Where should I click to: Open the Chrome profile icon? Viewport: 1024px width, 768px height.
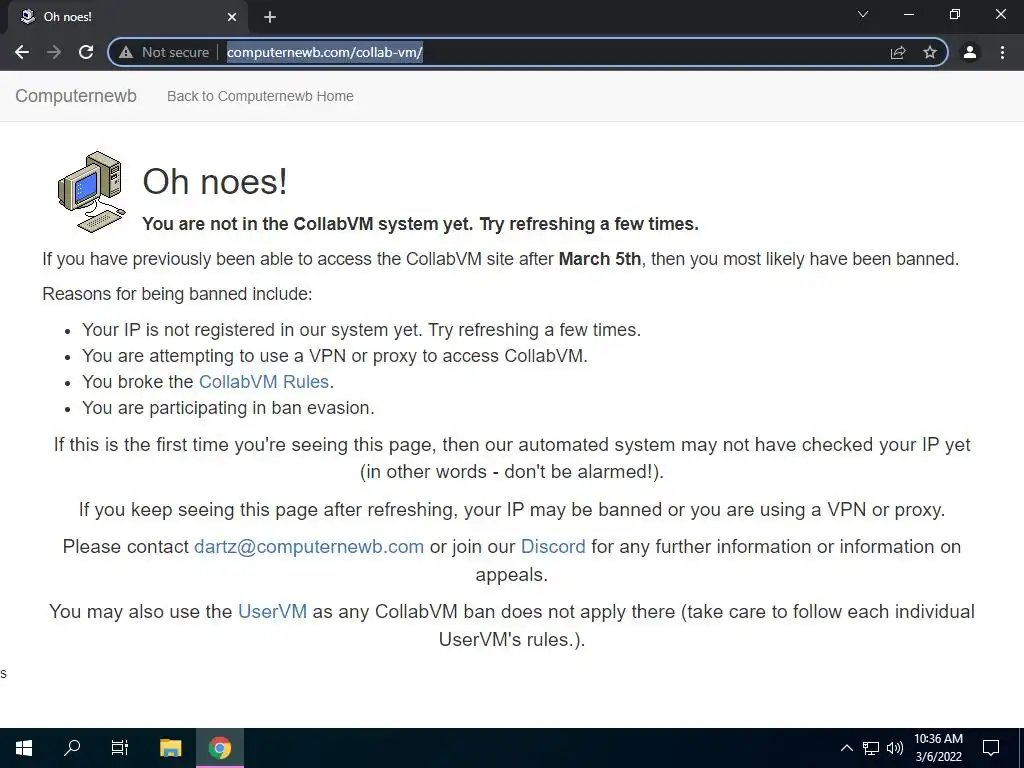click(970, 52)
